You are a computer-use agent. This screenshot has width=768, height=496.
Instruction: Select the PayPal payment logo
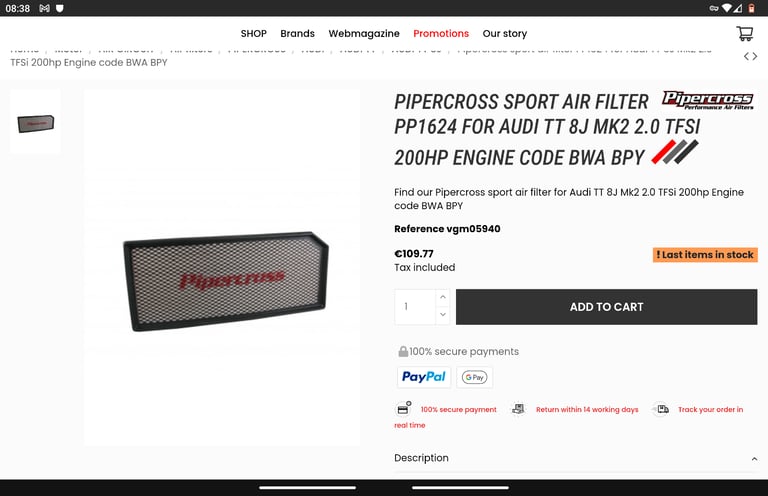[424, 377]
